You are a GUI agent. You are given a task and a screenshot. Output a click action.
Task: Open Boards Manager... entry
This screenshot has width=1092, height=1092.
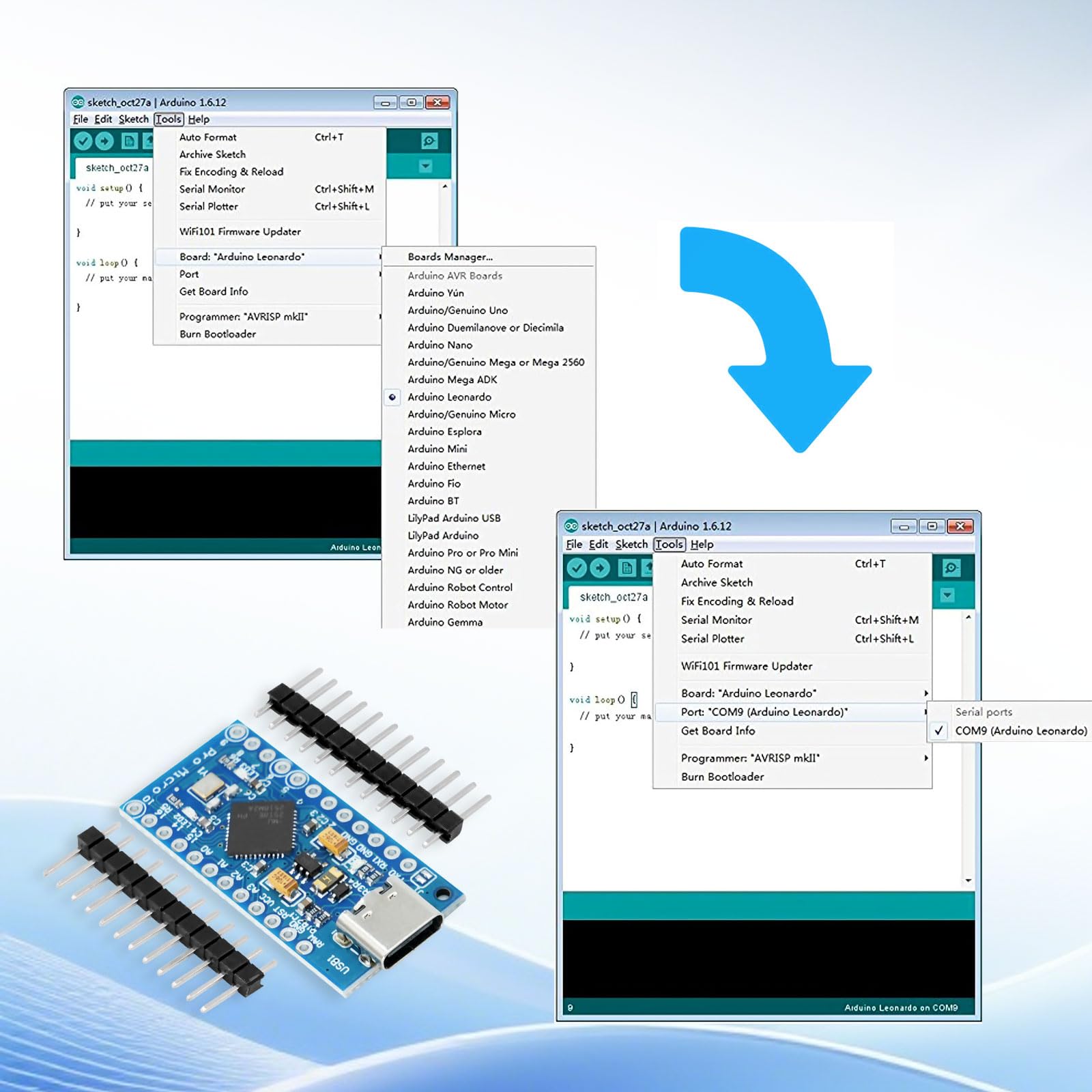[x=489, y=257]
